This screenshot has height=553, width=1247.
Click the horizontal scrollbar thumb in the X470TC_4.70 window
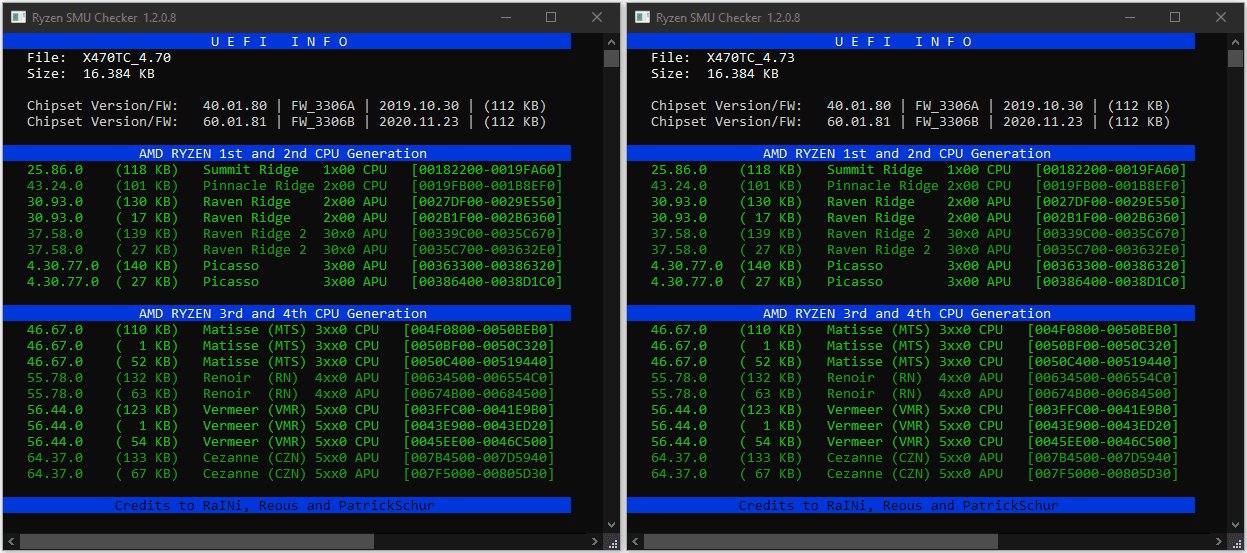(197, 541)
